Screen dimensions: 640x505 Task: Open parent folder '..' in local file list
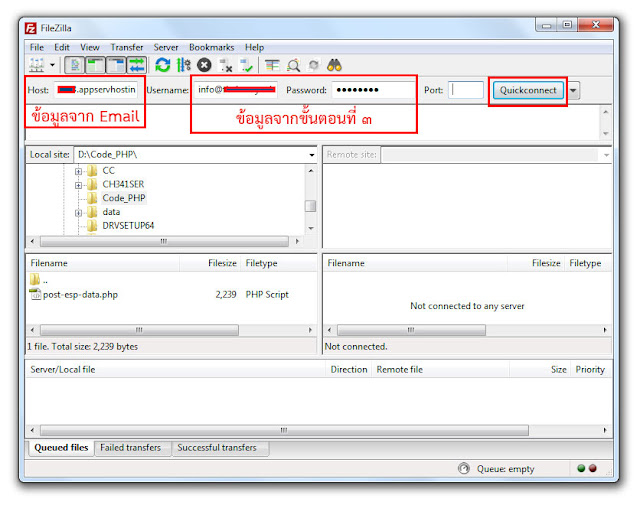(39, 280)
